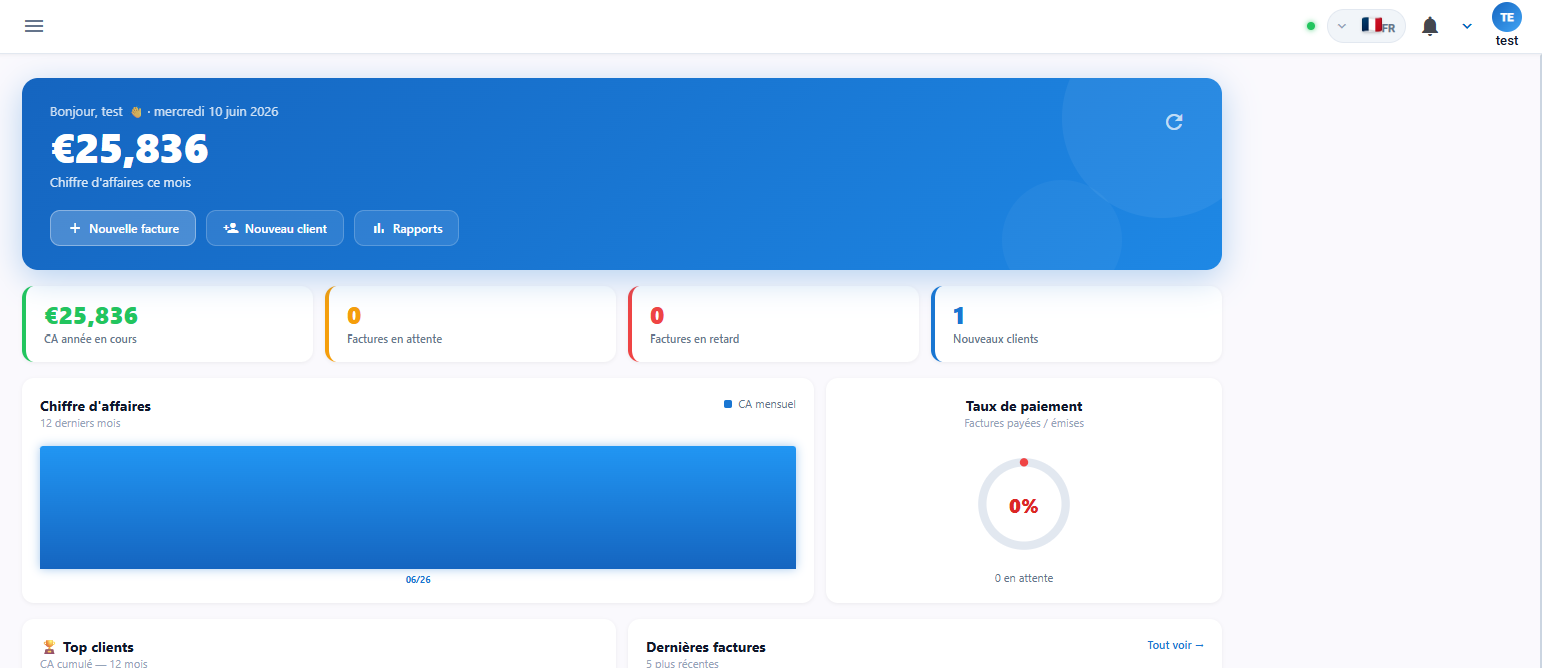Click the 06/26 axis label
Image resolution: width=1542 pixels, height=668 pixels.
click(x=418, y=580)
